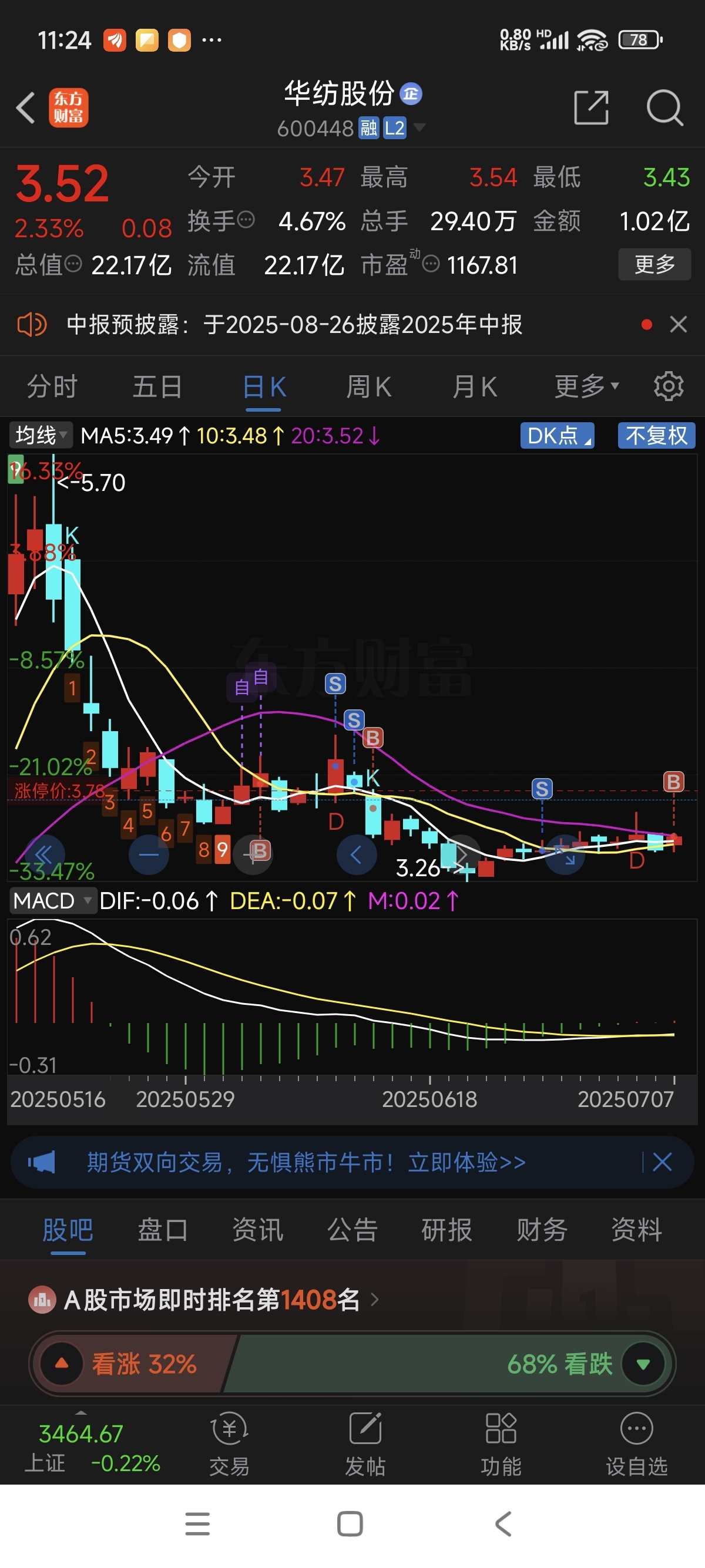705x1568 pixels.
Task: Open the 功能 functions icon
Action: click(x=501, y=1445)
